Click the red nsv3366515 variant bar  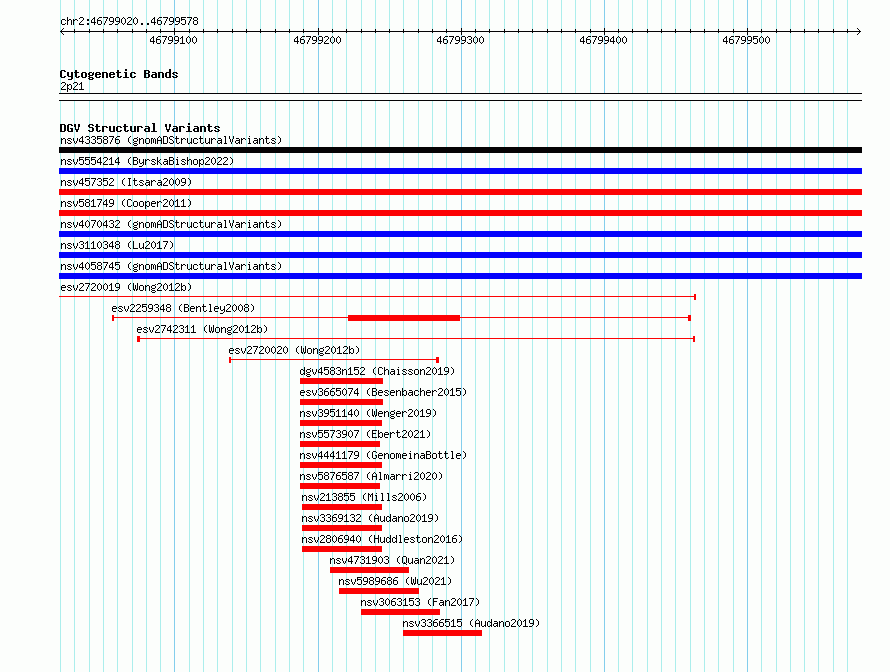pyautogui.click(x=442, y=633)
